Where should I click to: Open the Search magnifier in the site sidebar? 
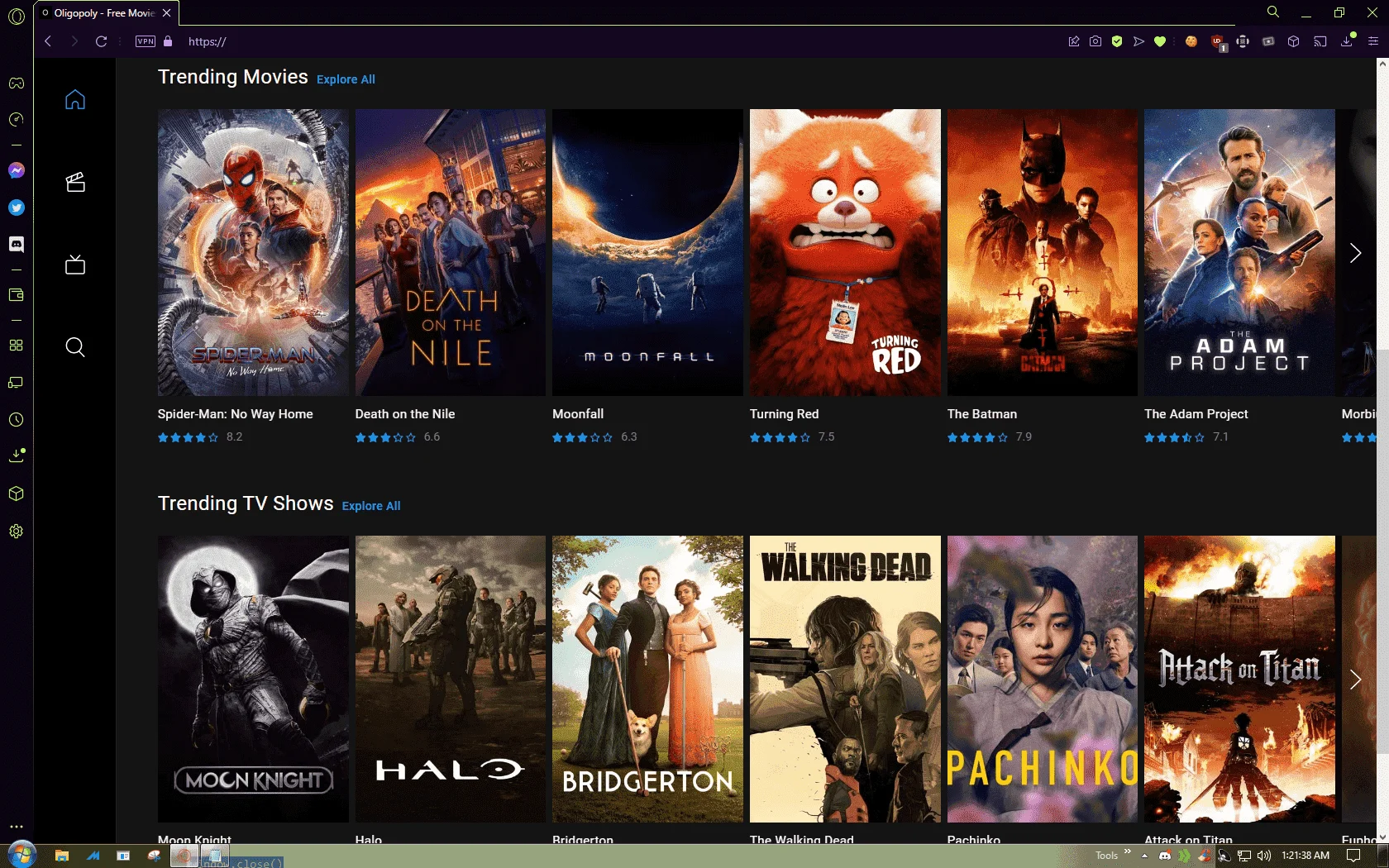click(75, 347)
